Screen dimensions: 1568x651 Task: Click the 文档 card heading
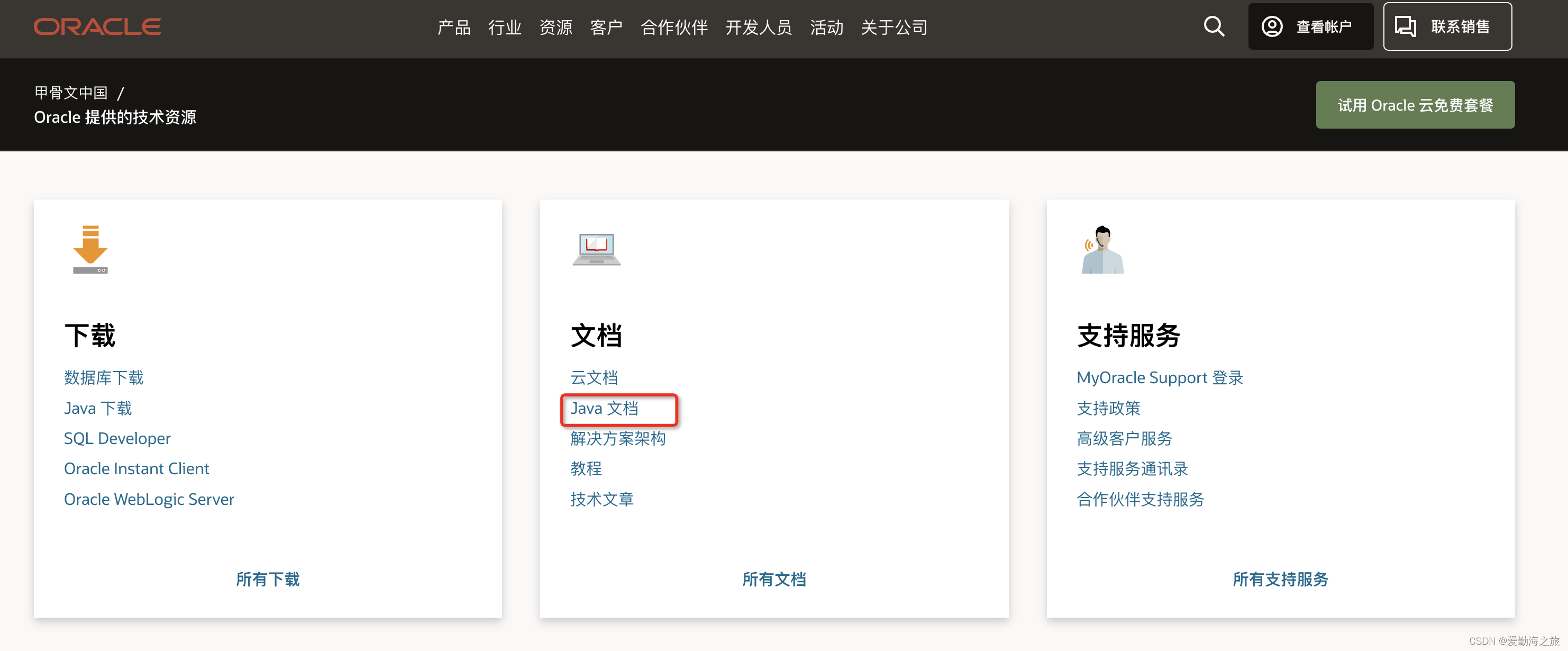pos(597,336)
